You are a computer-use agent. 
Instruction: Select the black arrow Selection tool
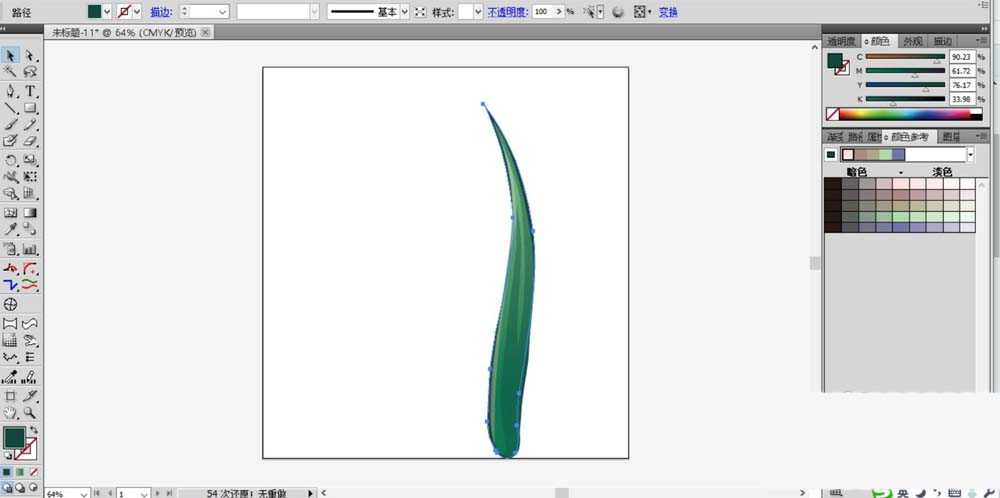point(10,56)
